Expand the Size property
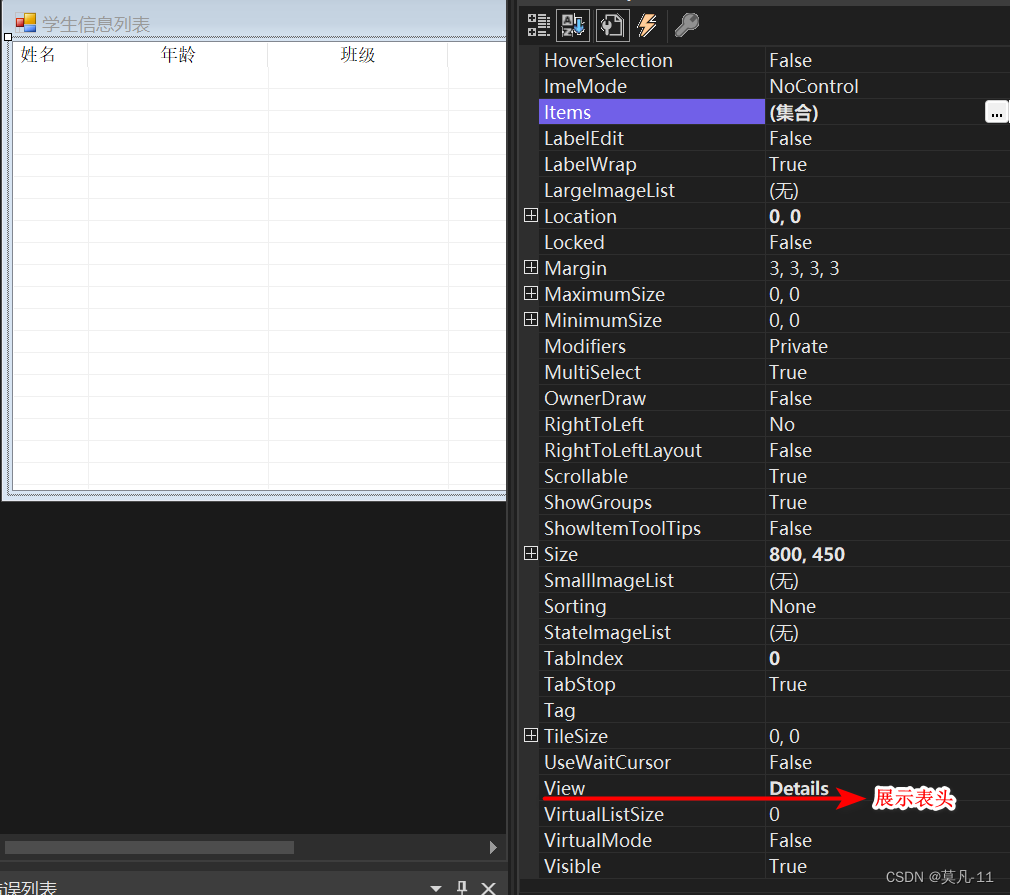The height and width of the screenshot is (895, 1010). 531,554
